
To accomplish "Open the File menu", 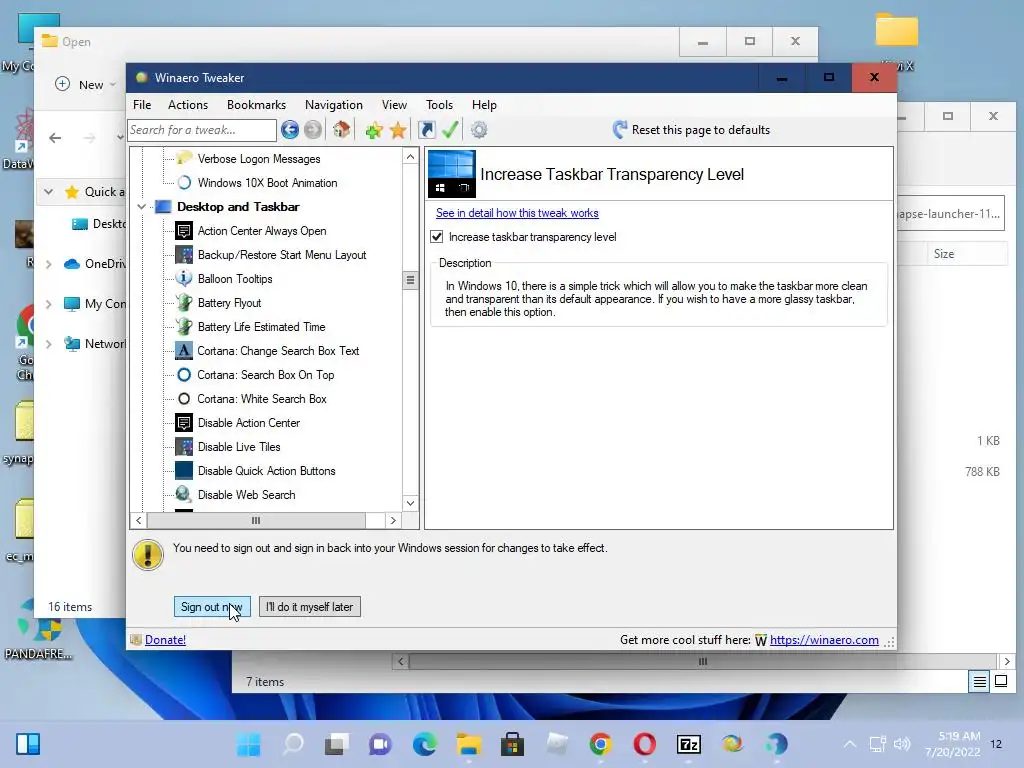I will click(142, 104).
